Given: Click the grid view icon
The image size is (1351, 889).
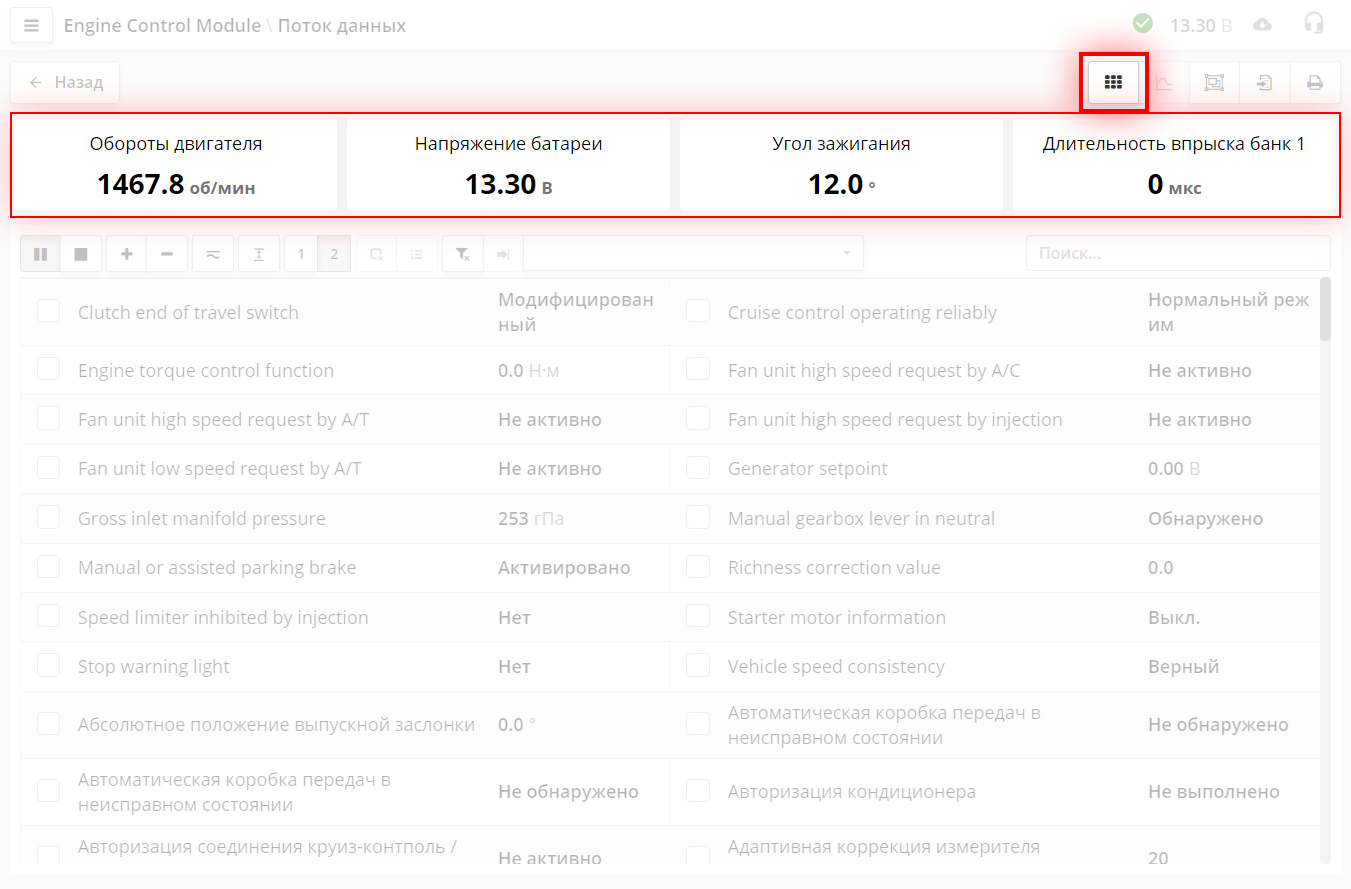Looking at the screenshot, I should tap(1113, 83).
